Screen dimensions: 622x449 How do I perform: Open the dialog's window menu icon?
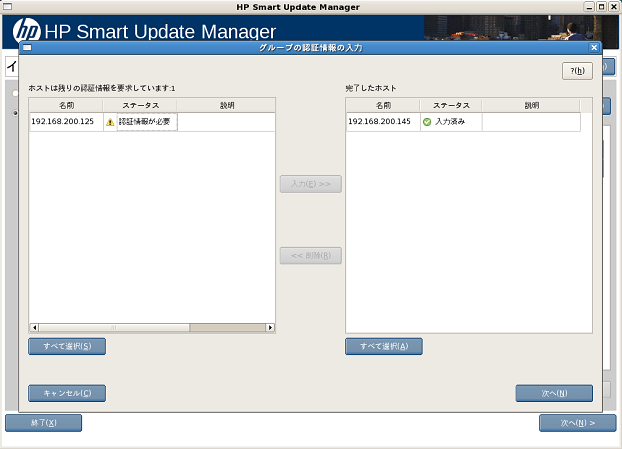click(27, 47)
